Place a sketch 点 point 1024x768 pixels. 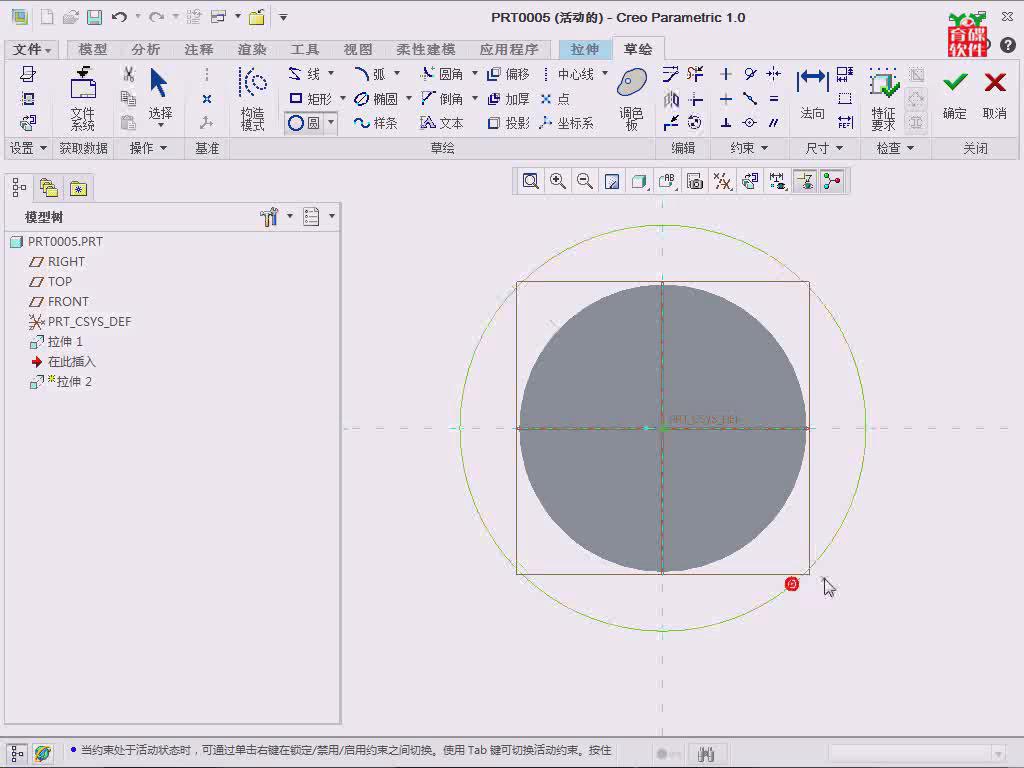click(x=556, y=99)
